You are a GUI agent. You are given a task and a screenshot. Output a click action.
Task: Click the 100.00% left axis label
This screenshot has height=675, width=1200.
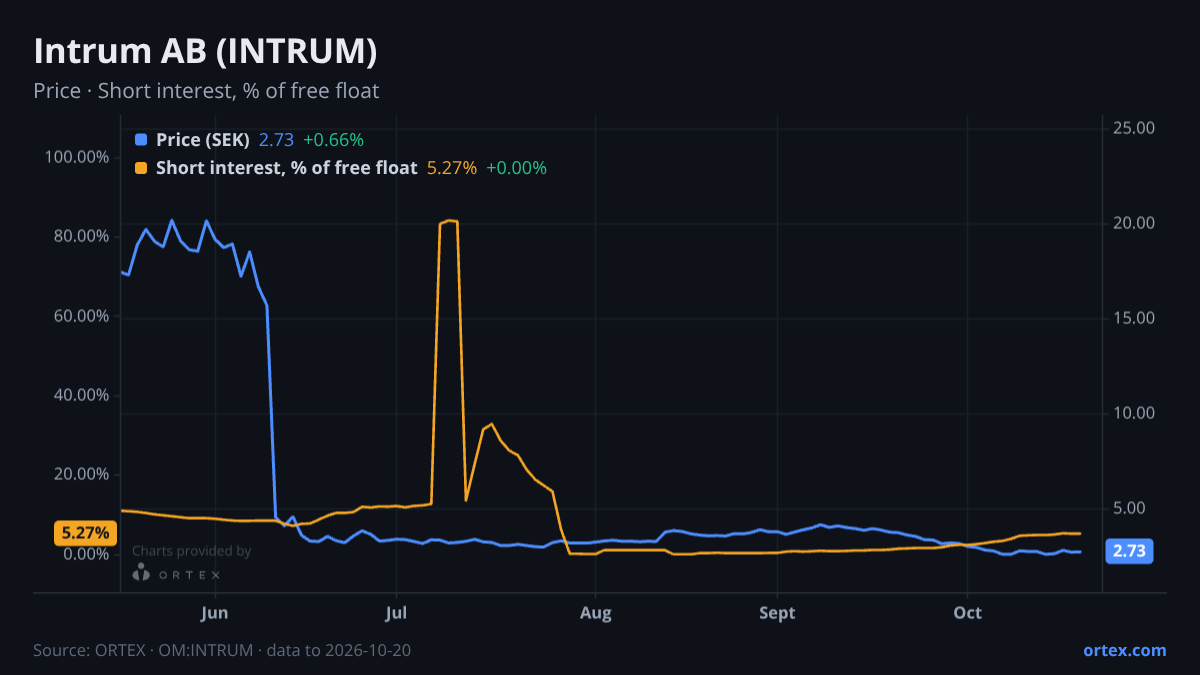[77, 157]
